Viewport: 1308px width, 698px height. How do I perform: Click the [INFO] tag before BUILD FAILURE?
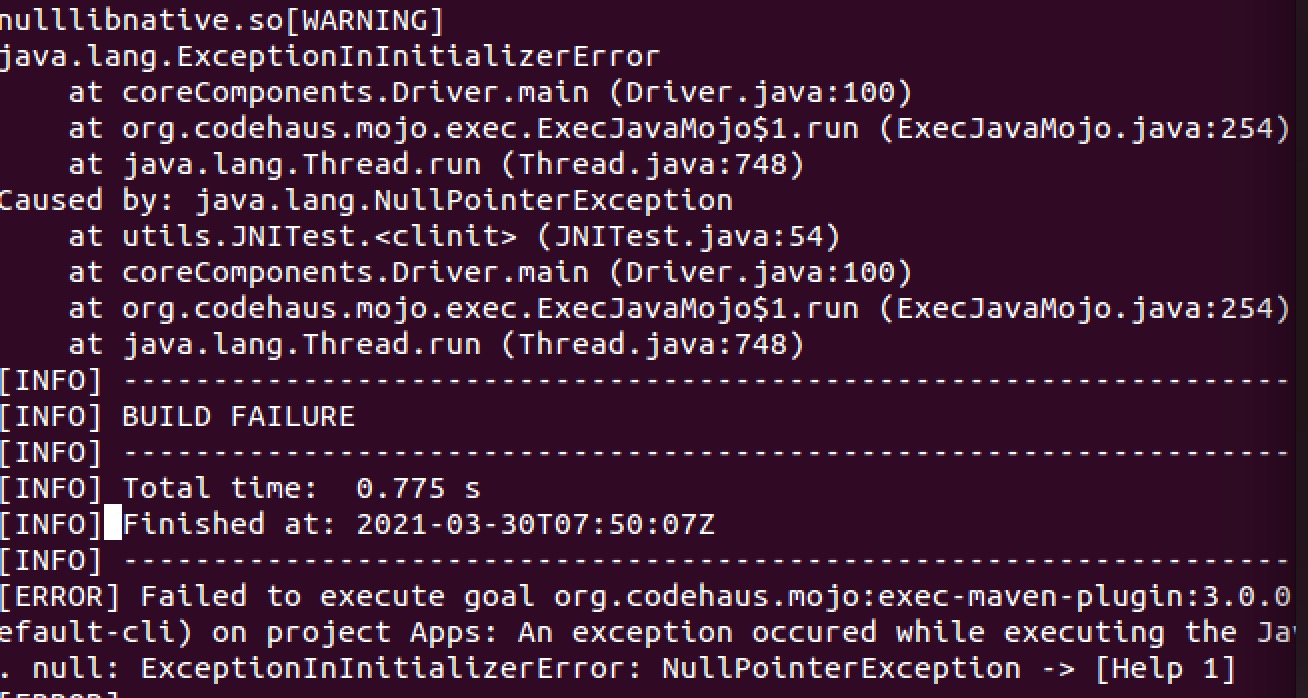51,416
